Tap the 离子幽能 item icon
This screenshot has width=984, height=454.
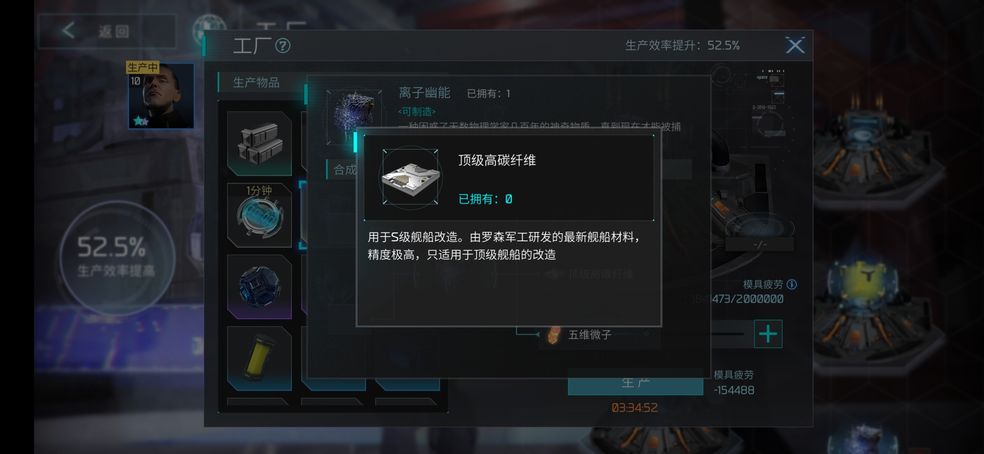point(354,117)
